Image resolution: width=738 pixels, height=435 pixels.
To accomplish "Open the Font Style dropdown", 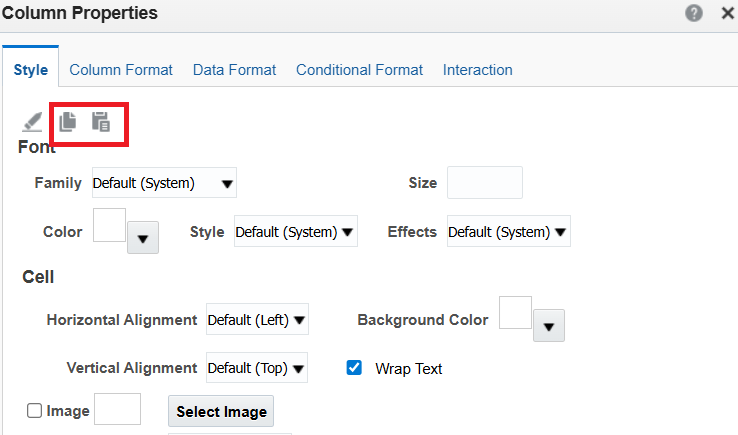I will tap(296, 232).
